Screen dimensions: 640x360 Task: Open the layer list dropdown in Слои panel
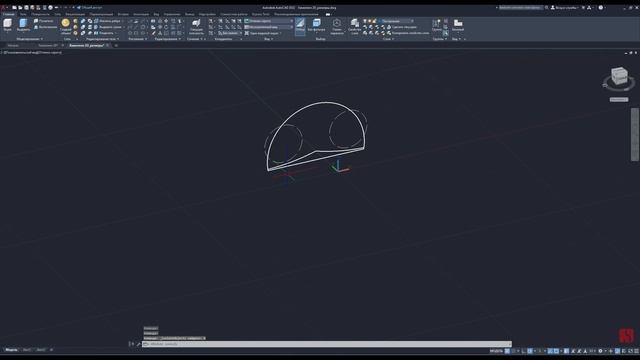click(396, 21)
